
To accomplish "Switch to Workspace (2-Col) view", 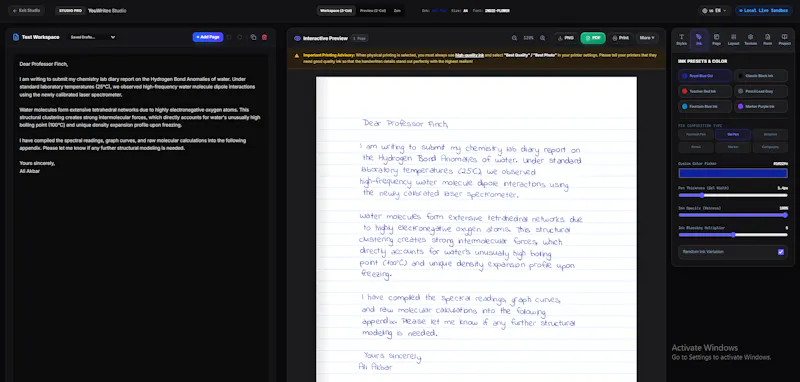I will tap(336, 10).
